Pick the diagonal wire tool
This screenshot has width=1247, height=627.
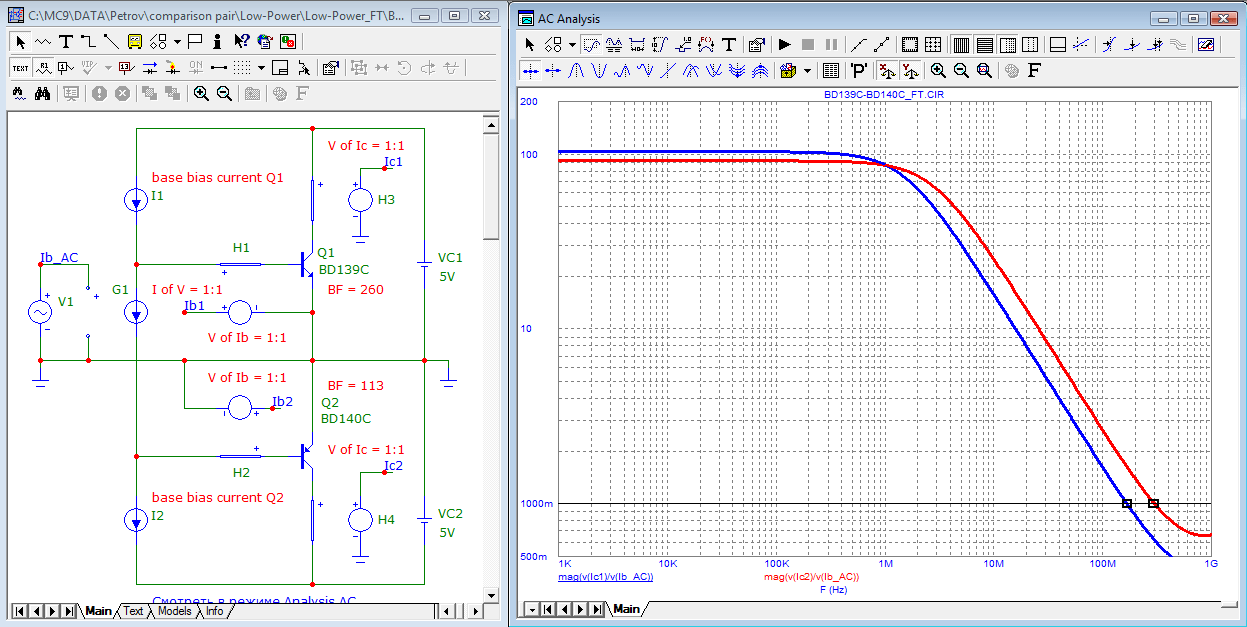tap(110, 41)
